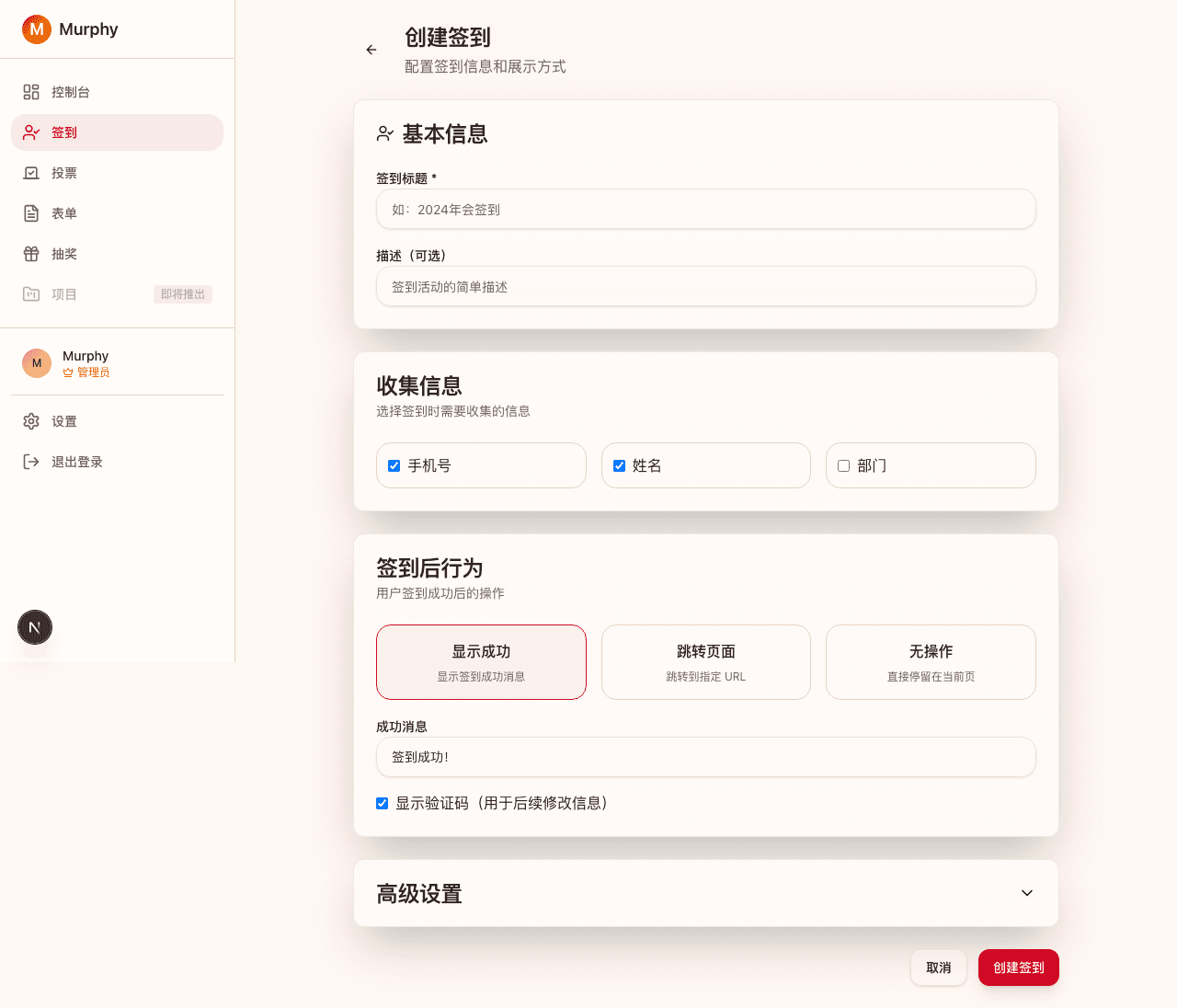Uncheck the 手机号 checkbox

(x=394, y=466)
